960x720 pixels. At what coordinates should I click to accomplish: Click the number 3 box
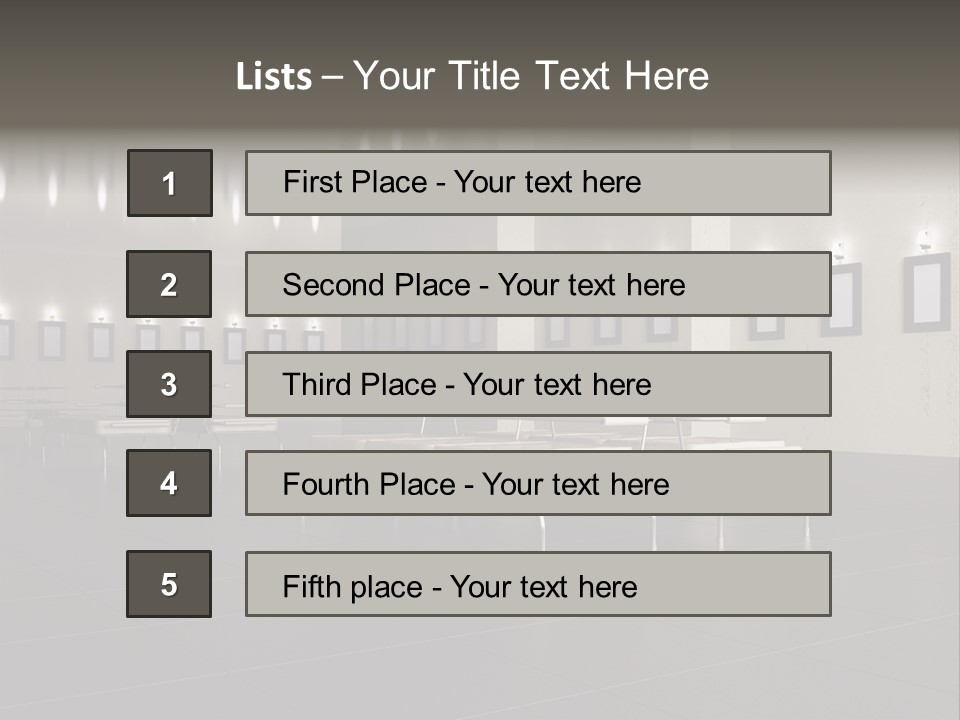tap(169, 384)
